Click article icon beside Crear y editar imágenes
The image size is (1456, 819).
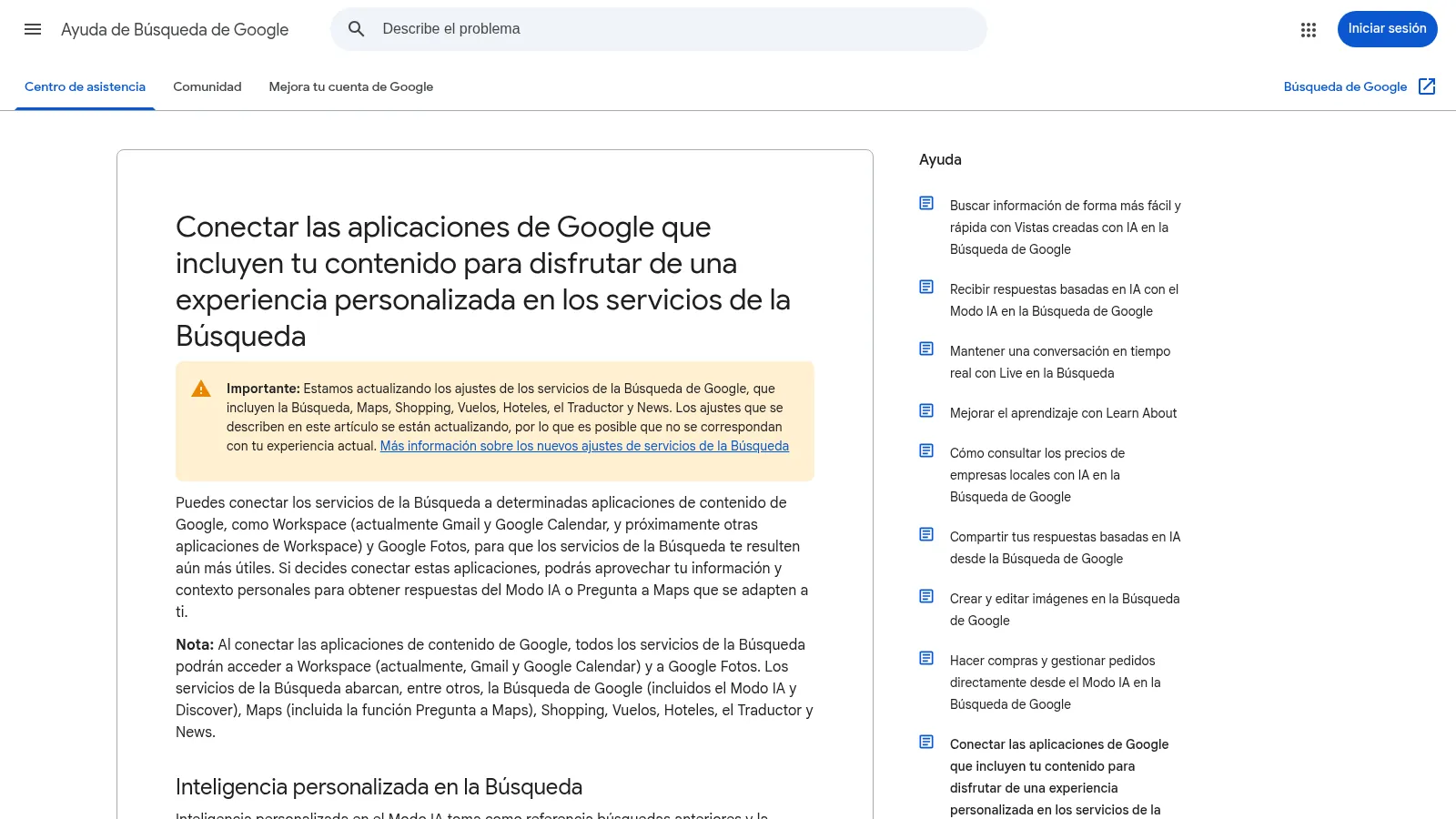coord(926,596)
